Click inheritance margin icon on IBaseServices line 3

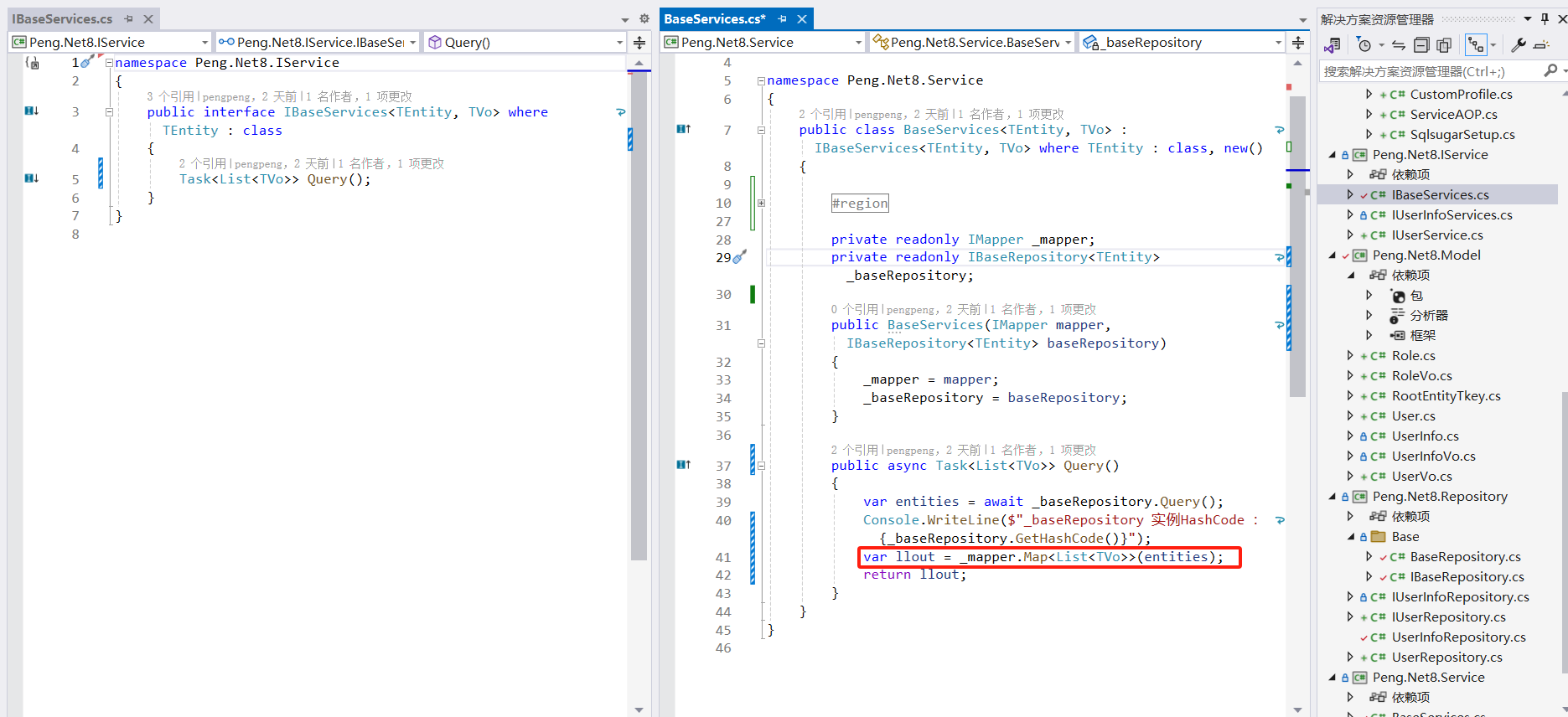pyautogui.click(x=32, y=111)
